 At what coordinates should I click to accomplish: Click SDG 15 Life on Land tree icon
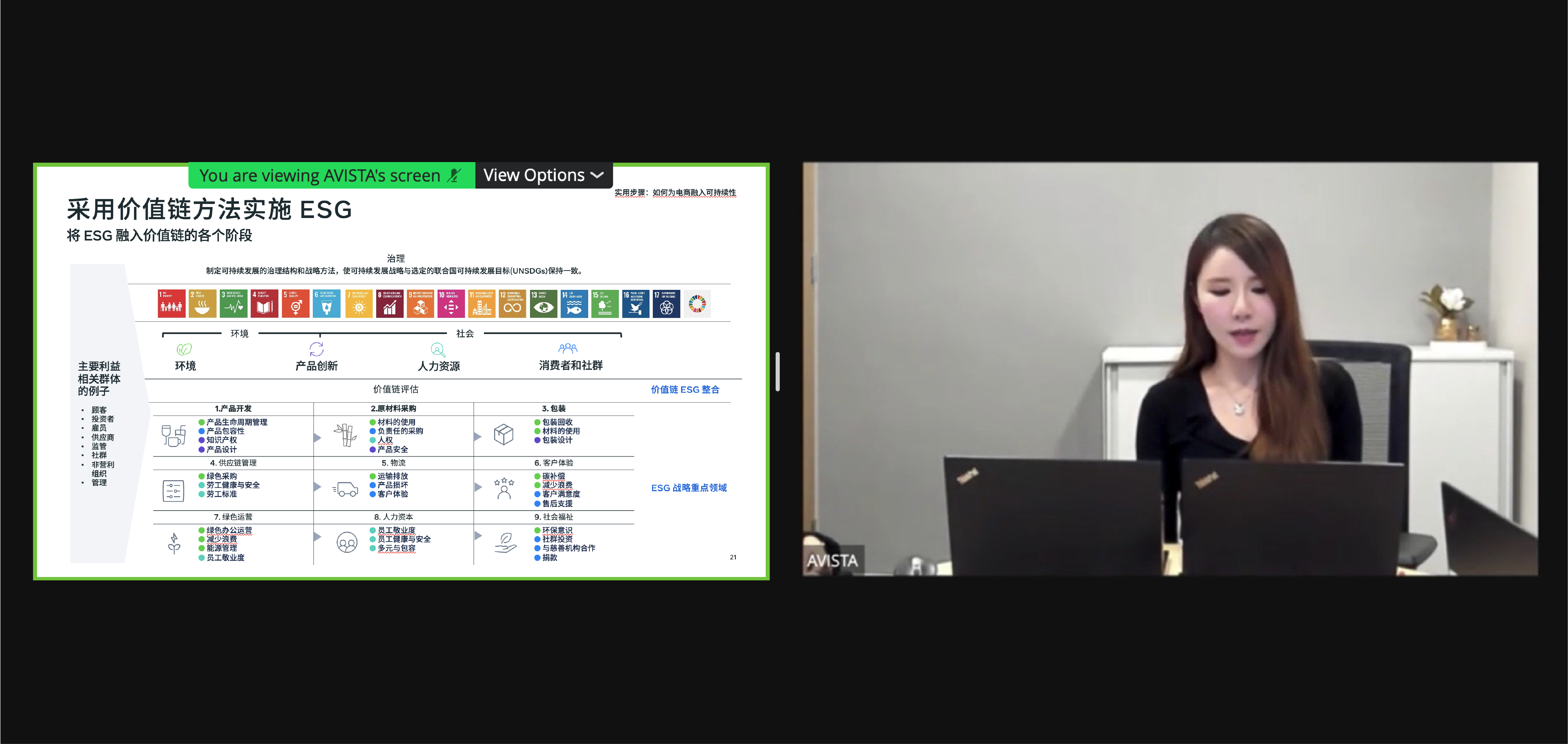(x=605, y=303)
